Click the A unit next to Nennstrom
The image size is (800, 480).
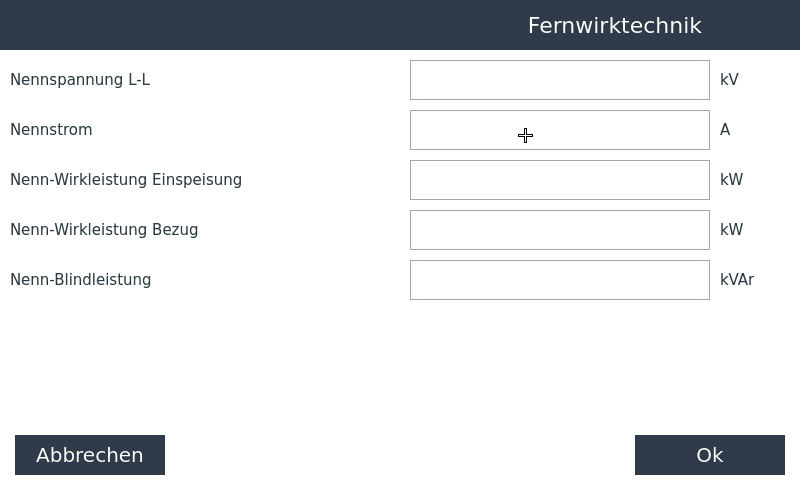pos(725,130)
